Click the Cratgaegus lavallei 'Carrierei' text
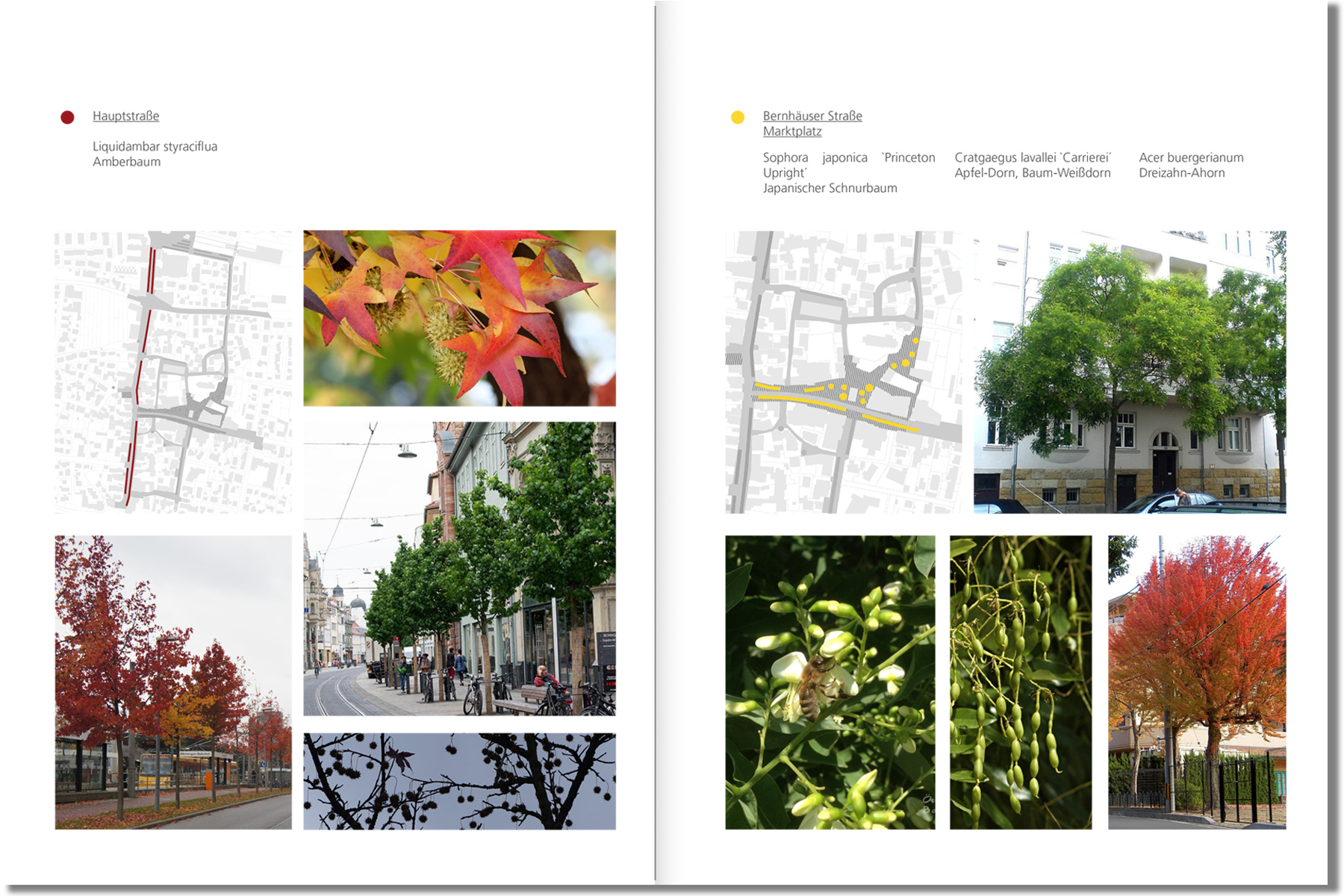 [x=1032, y=158]
